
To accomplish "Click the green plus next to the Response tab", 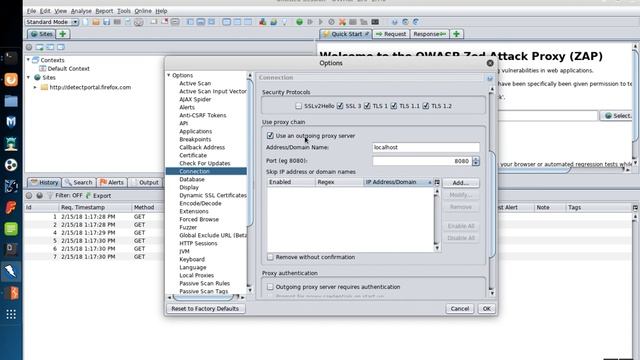I will click(x=456, y=34).
